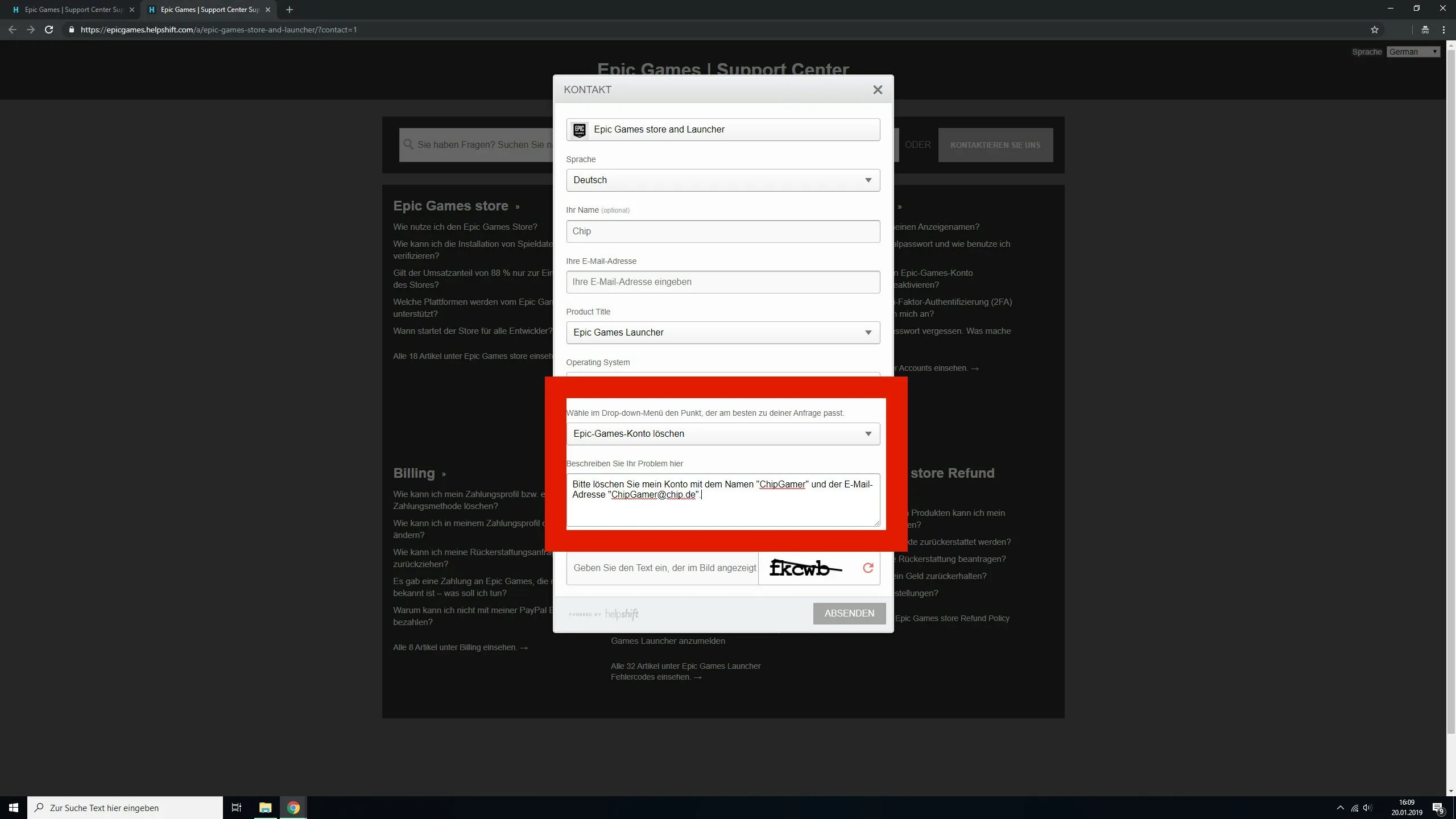Click the Ihre E-Mail-Adresse input field
Image resolution: width=1456 pixels, height=819 pixels.
coord(722,282)
